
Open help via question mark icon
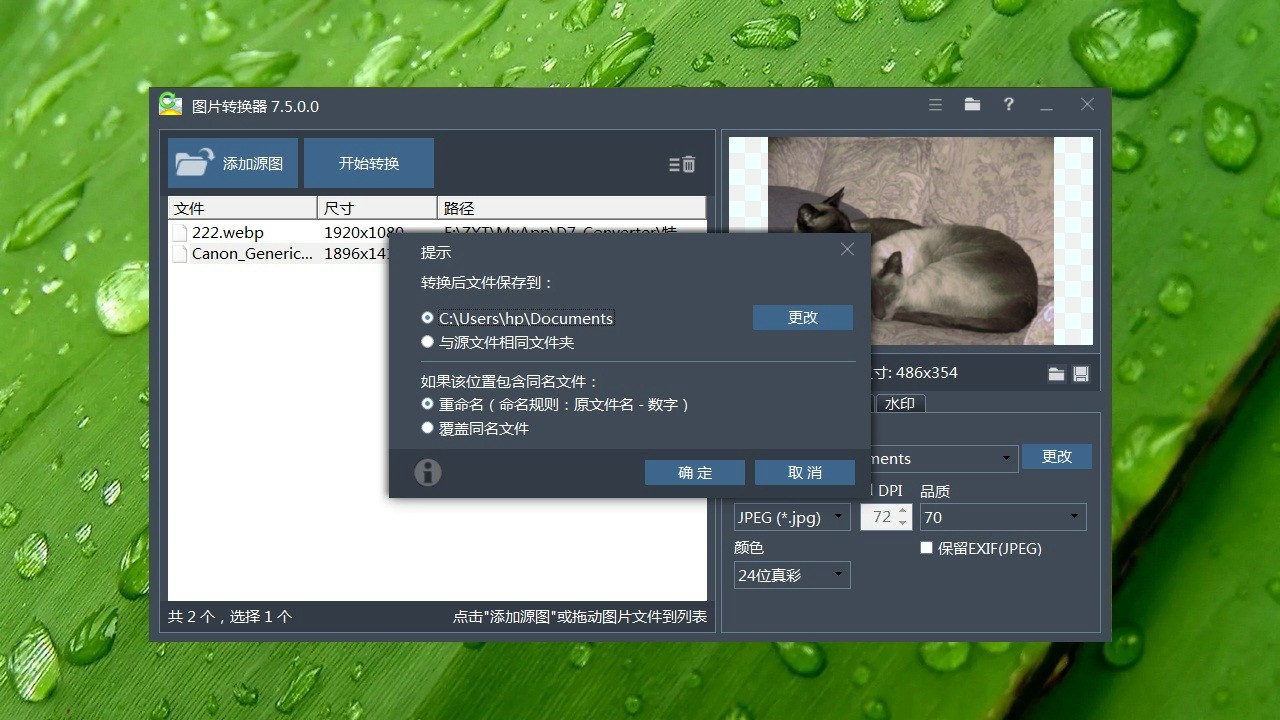[1009, 105]
